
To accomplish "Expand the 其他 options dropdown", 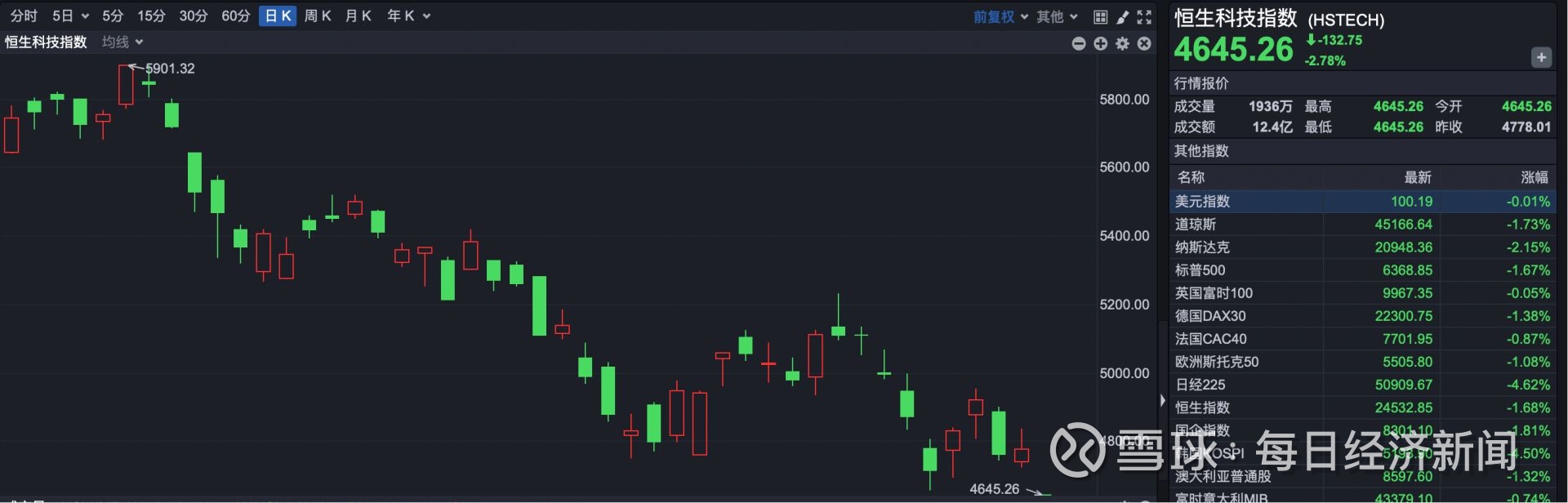I will (x=1057, y=16).
